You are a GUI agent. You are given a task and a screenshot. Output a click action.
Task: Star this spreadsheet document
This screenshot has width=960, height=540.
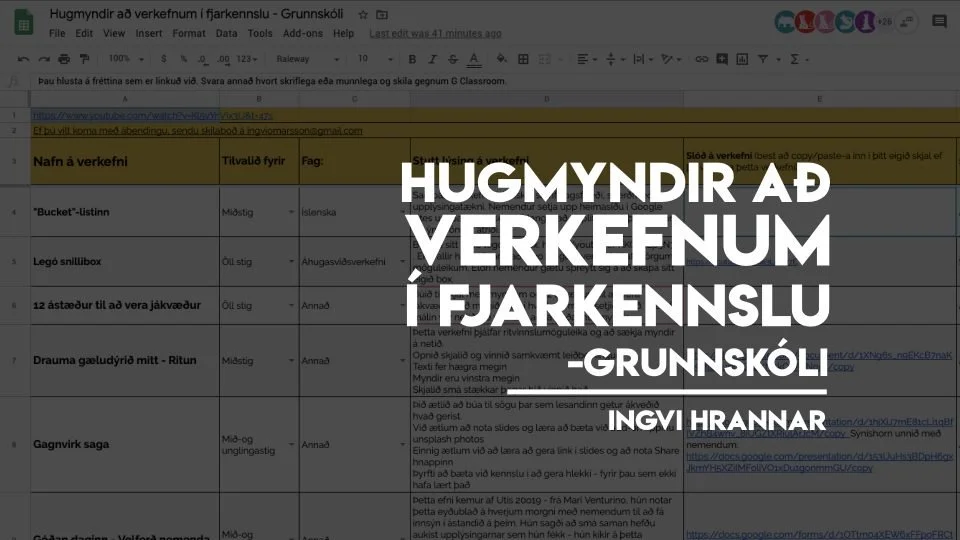[x=363, y=15]
